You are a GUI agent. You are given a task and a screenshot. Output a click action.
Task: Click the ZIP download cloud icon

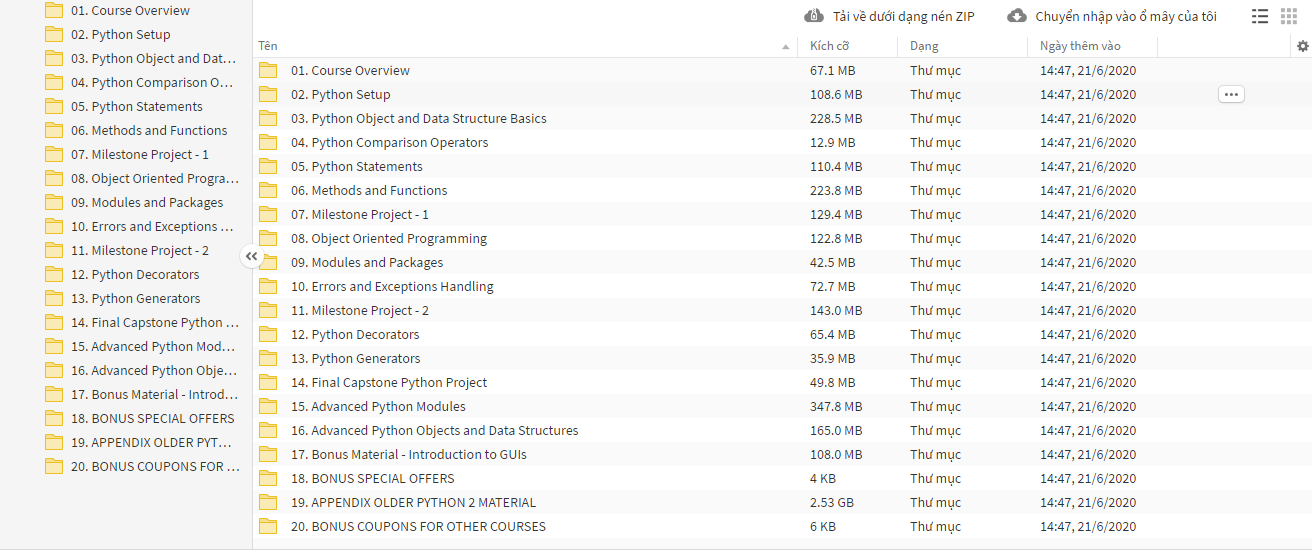tap(815, 16)
